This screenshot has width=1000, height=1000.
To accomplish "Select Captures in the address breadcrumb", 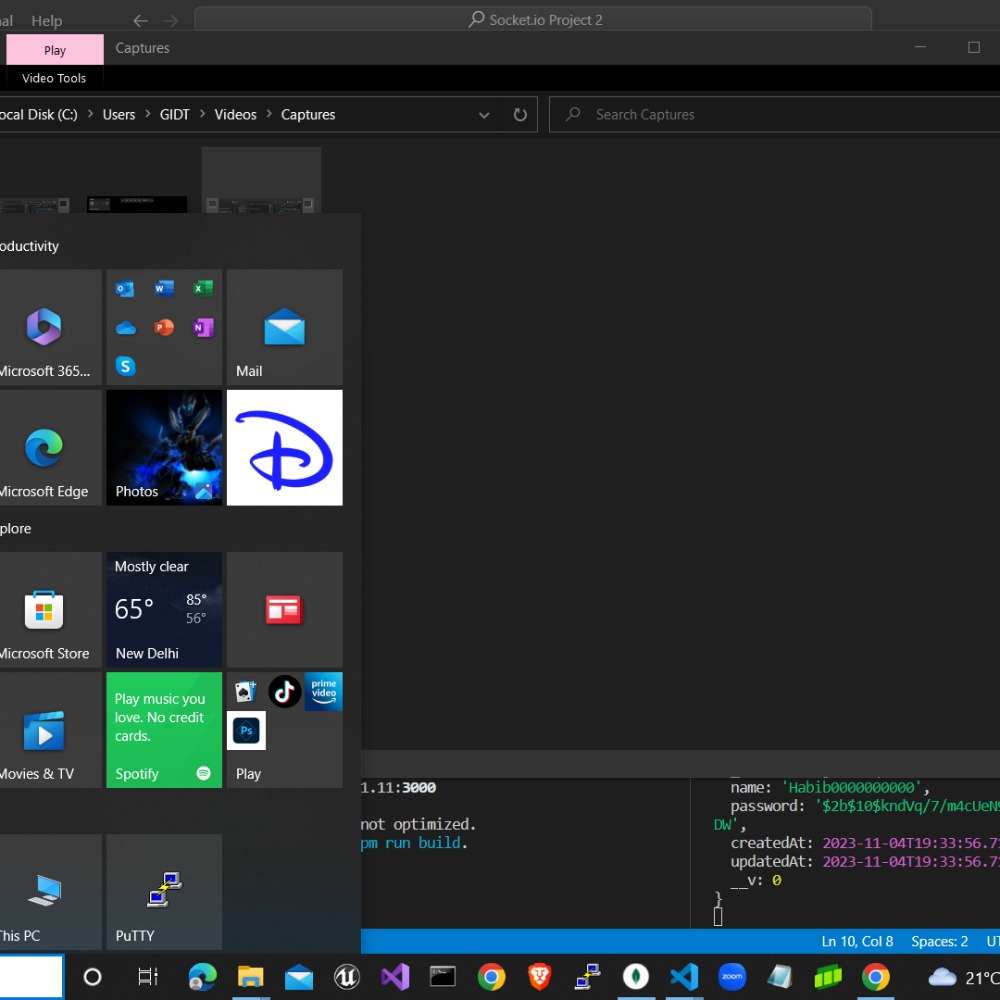I will [308, 115].
